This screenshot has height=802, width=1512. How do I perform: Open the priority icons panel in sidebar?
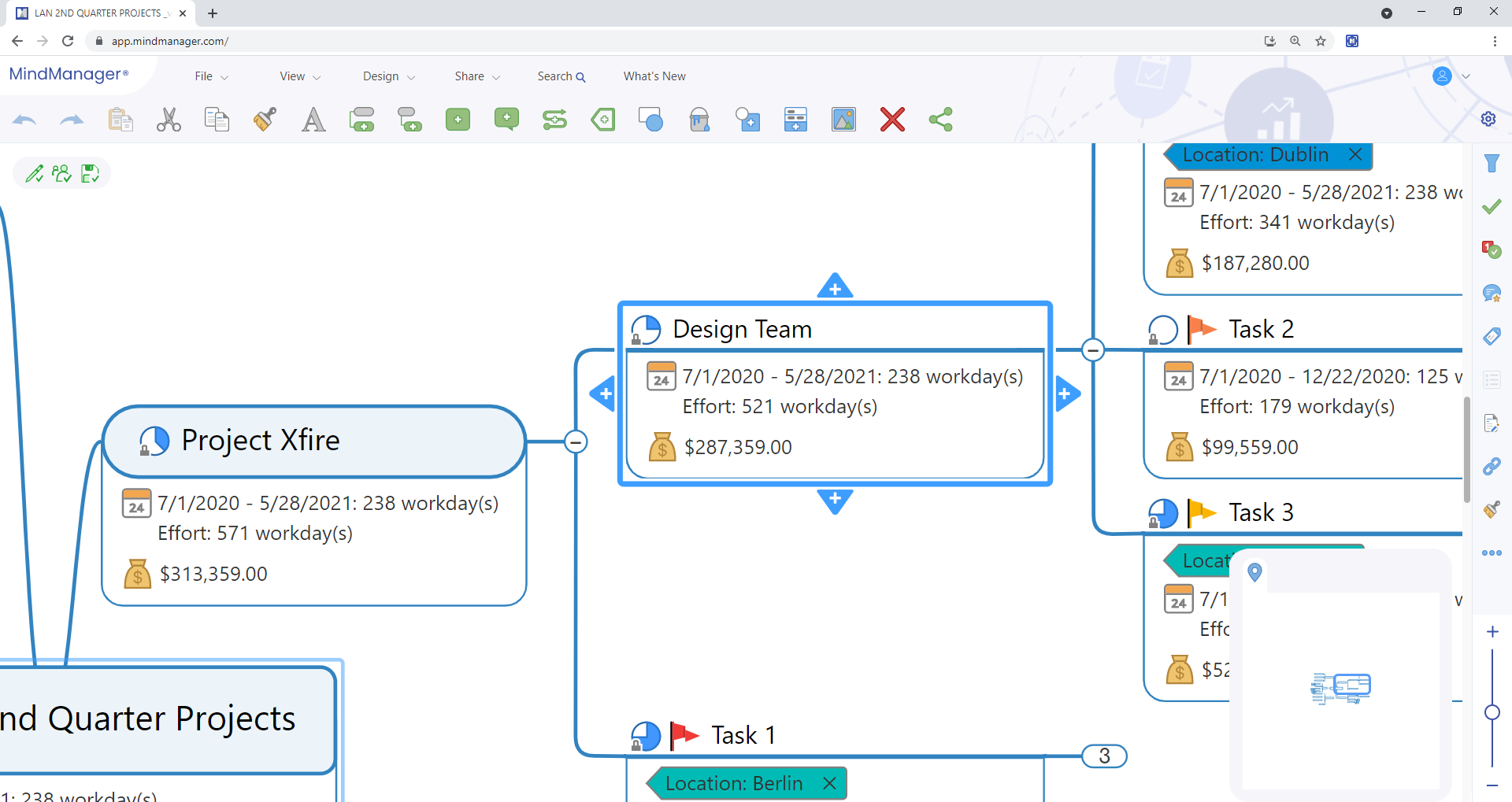1492,250
